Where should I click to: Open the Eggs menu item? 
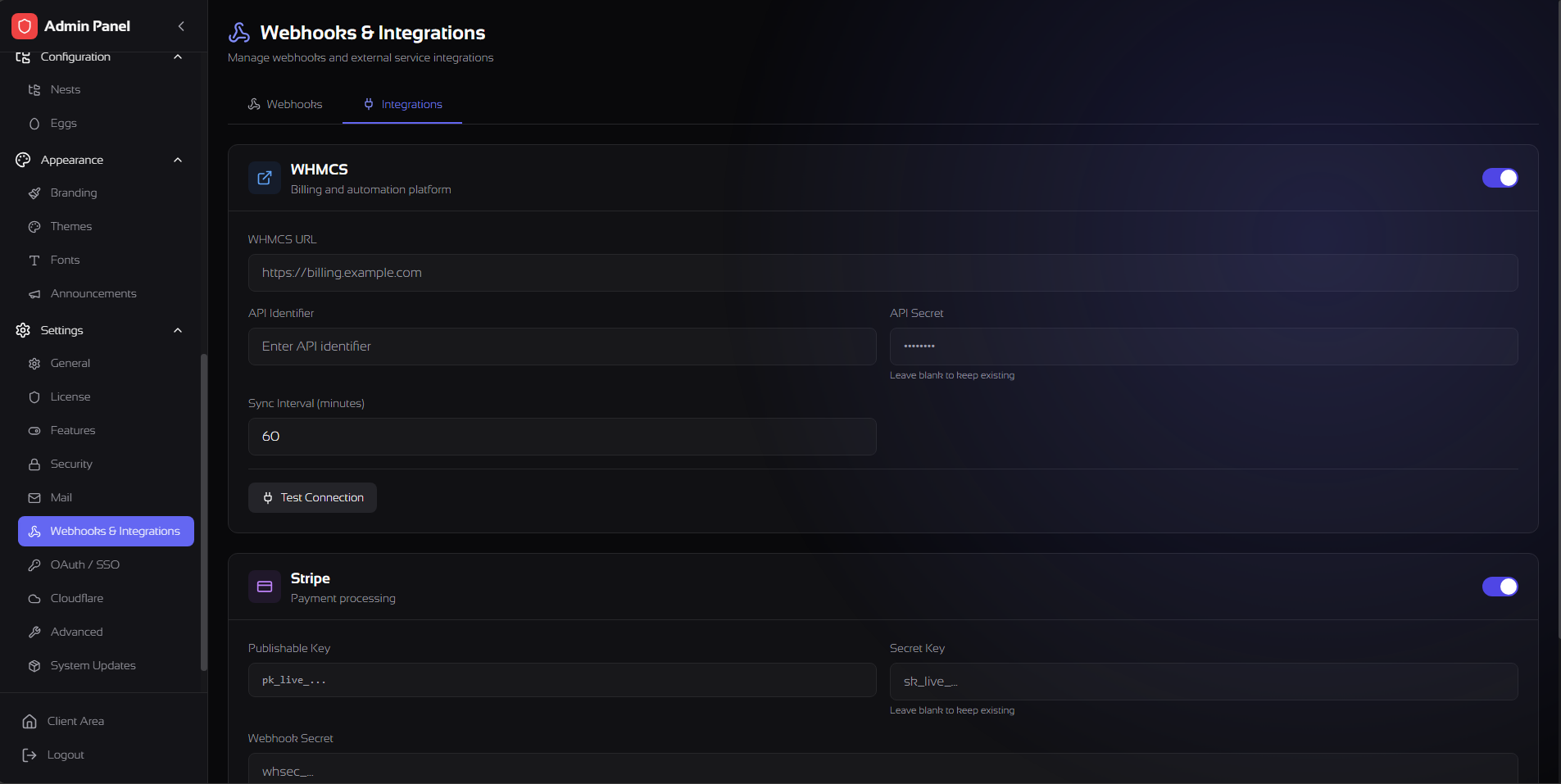coord(106,124)
